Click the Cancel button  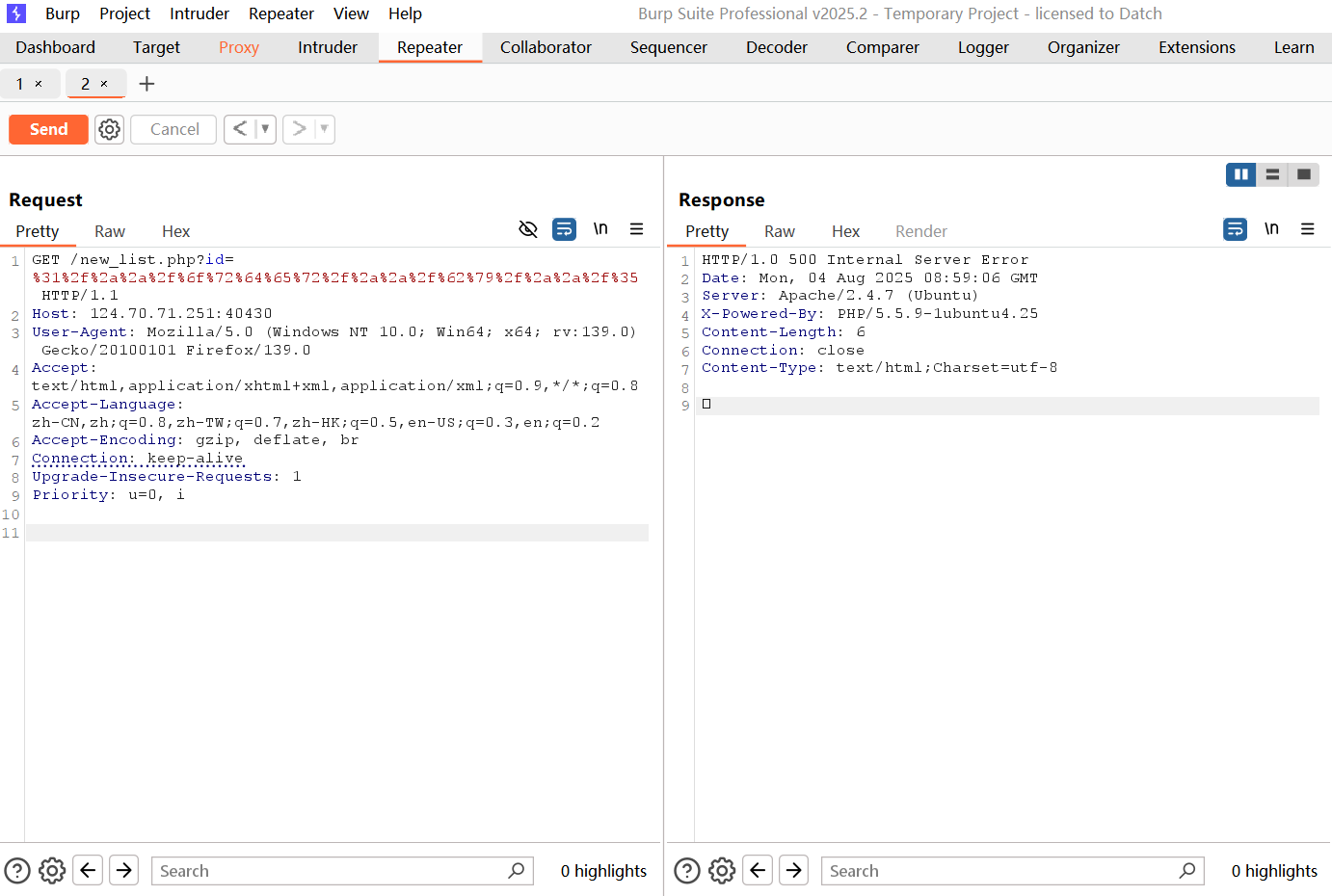[174, 129]
